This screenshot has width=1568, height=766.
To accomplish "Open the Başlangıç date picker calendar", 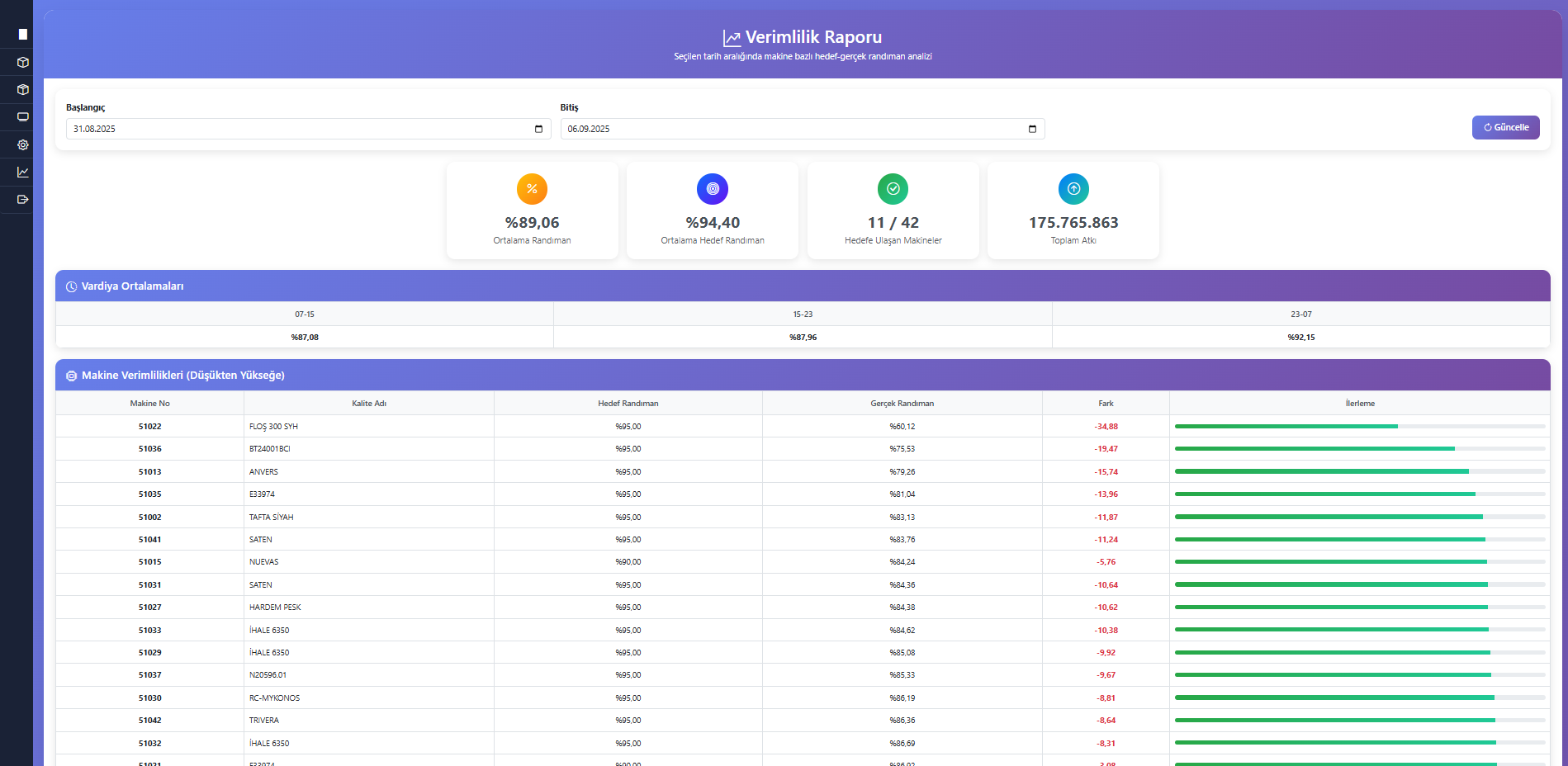I will (x=538, y=129).
